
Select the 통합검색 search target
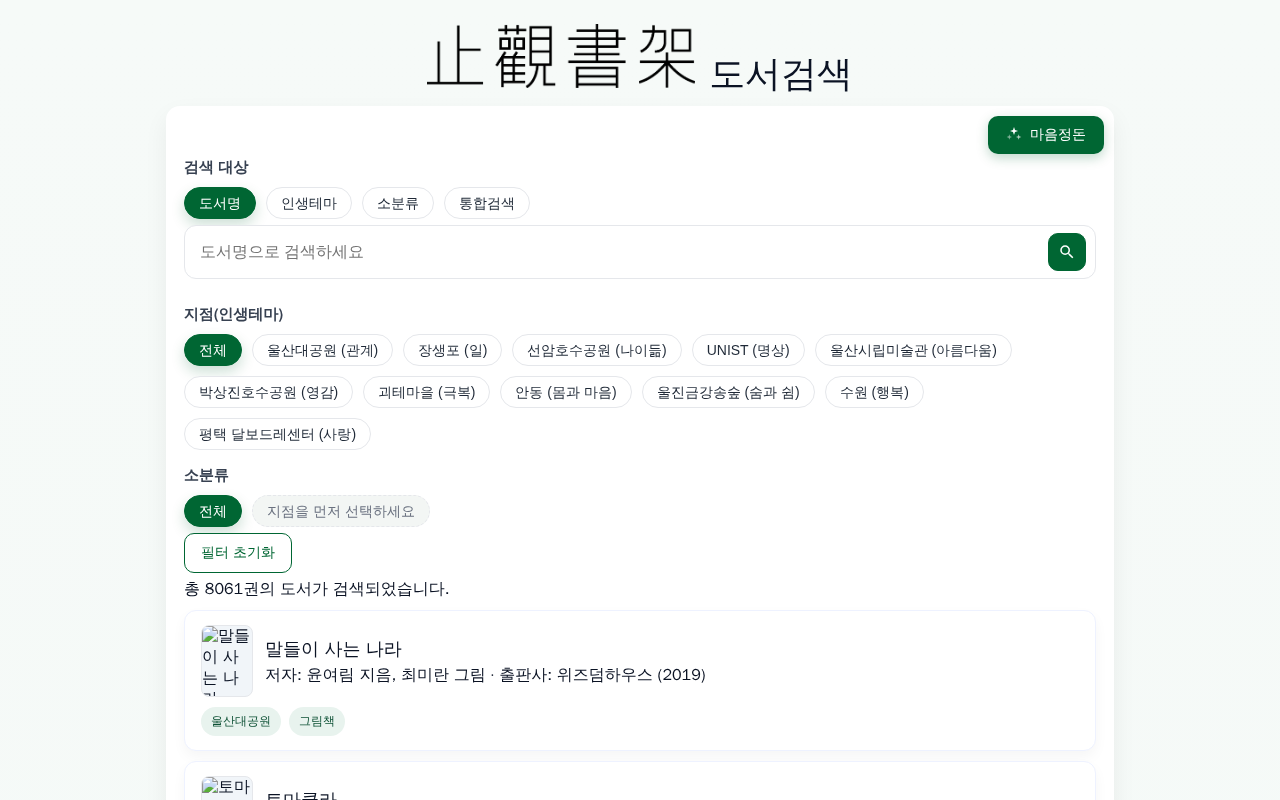pos(487,203)
